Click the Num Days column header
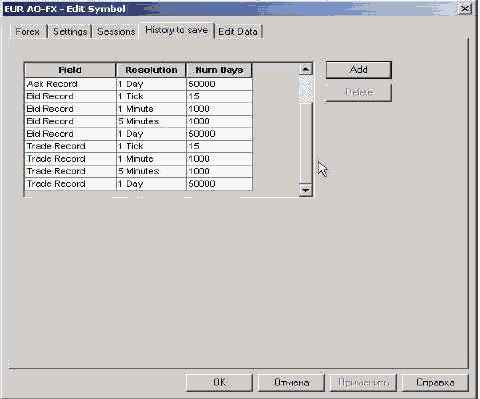The width and height of the screenshot is (480, 399). [x=219, y=70]
